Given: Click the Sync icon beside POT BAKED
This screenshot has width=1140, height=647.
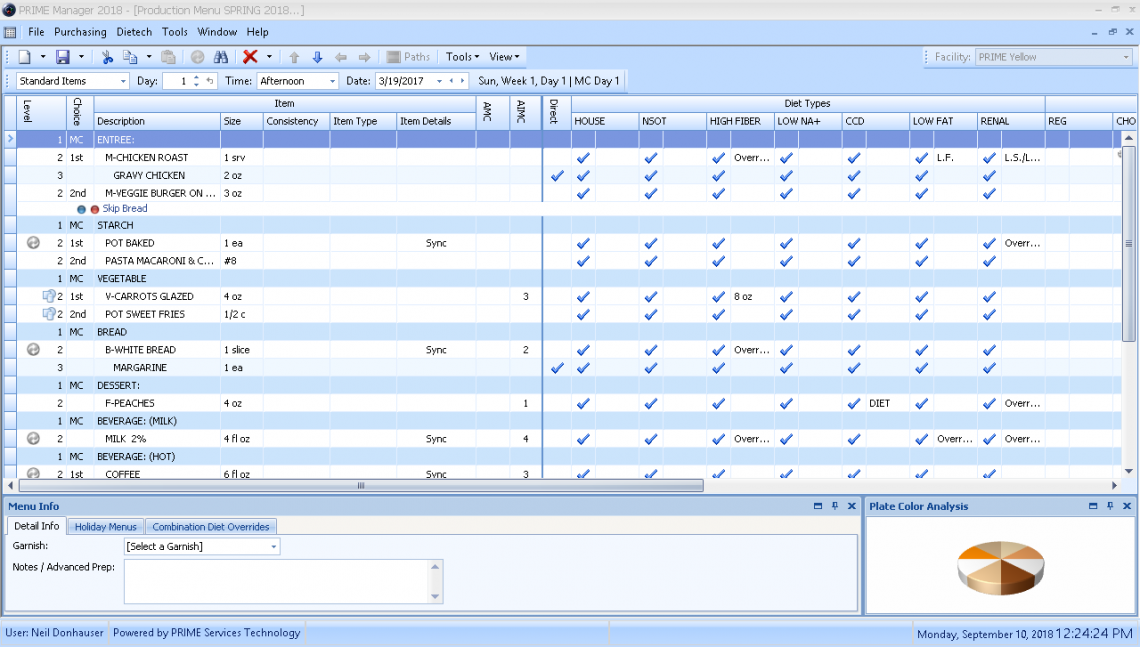Looking at the screenshot, I should (31, 243).
